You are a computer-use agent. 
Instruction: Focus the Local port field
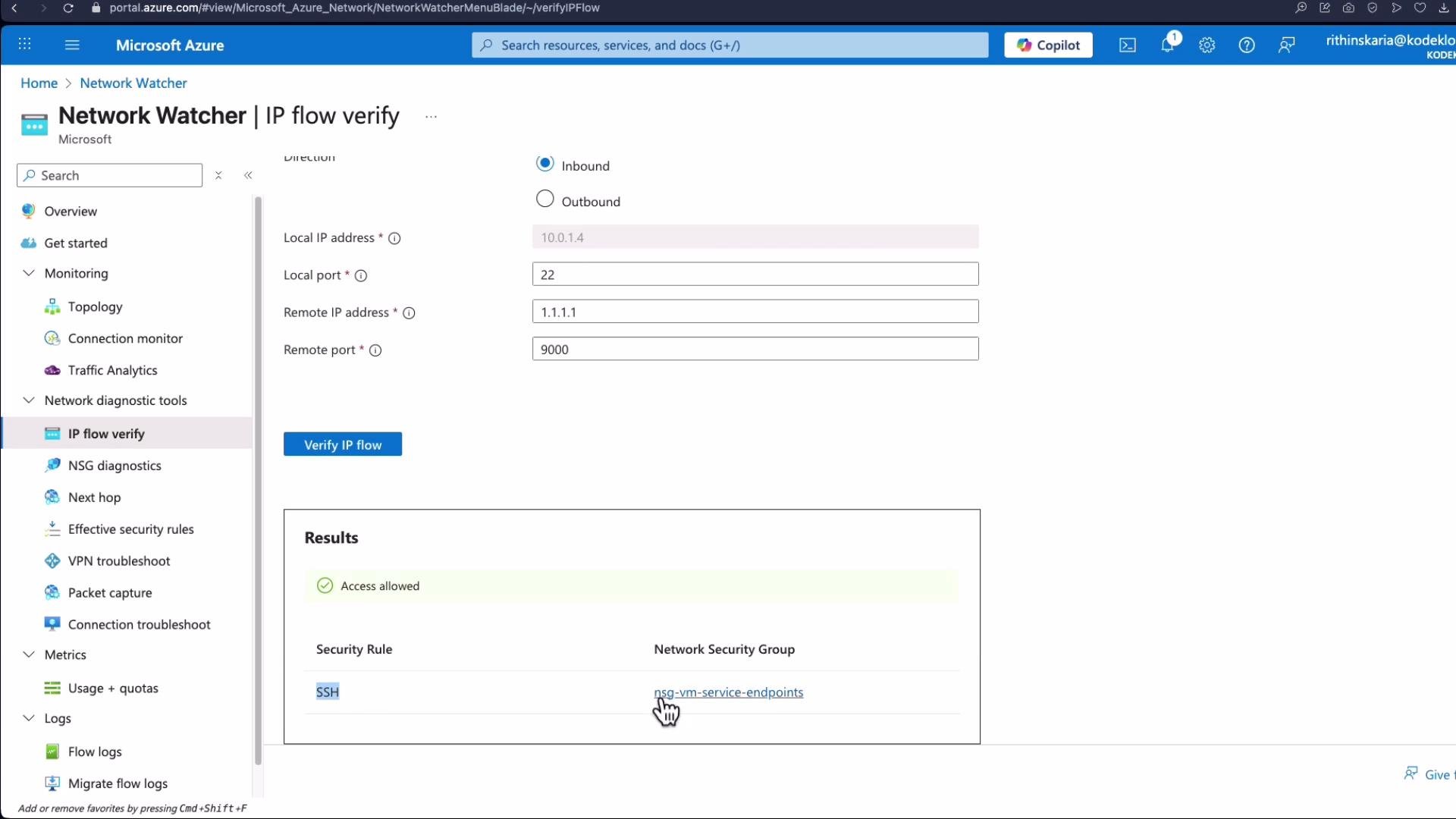coord(755,275)
